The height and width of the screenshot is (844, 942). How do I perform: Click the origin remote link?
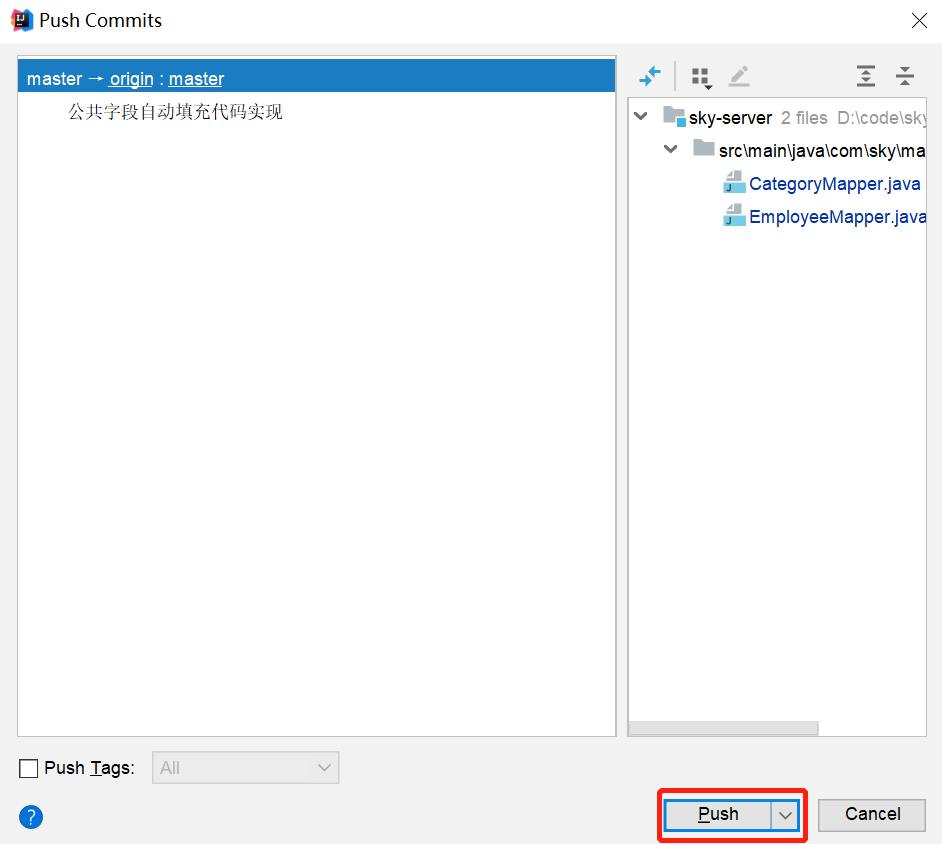(131, 79)
